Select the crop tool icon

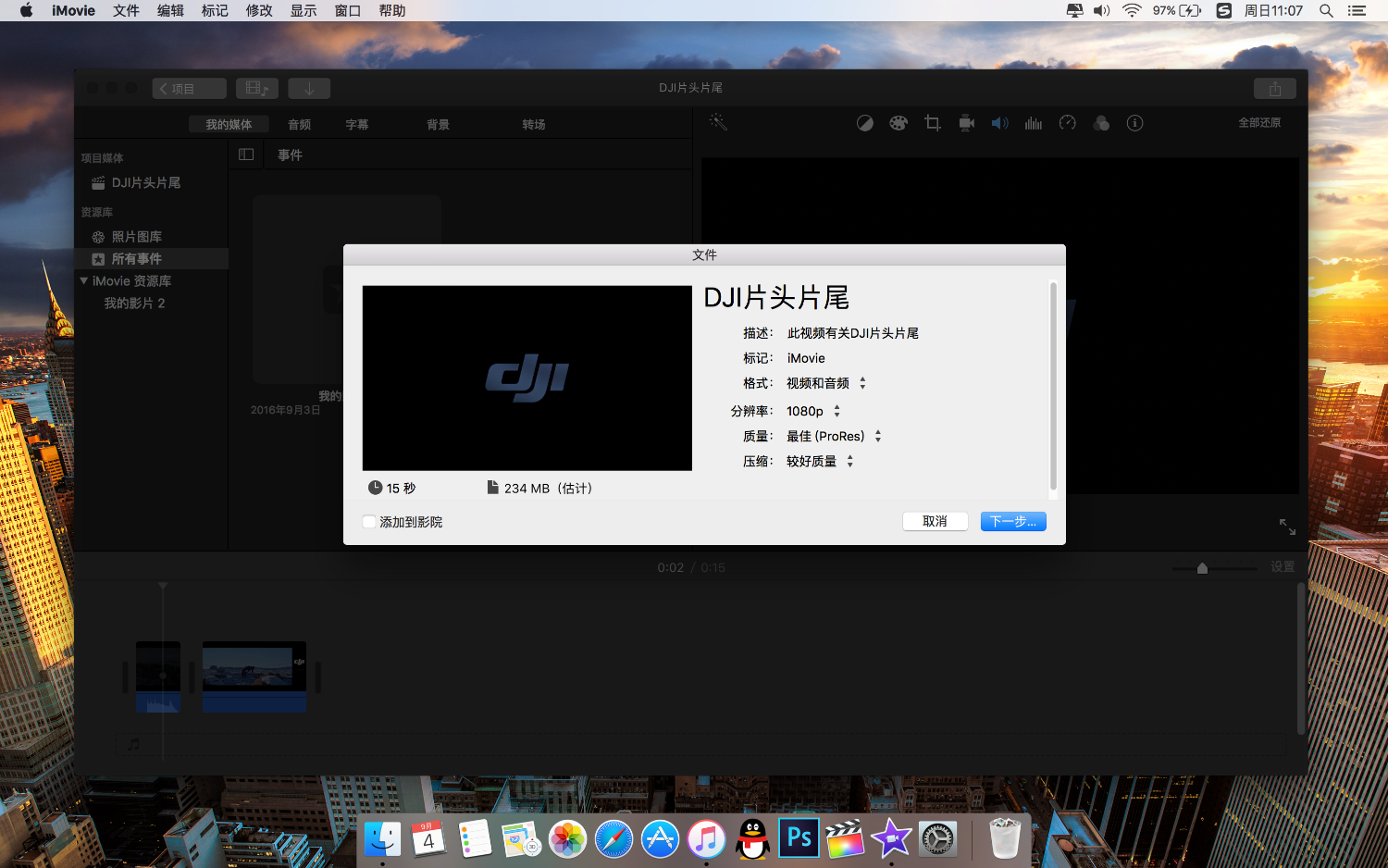coord(933,123)
